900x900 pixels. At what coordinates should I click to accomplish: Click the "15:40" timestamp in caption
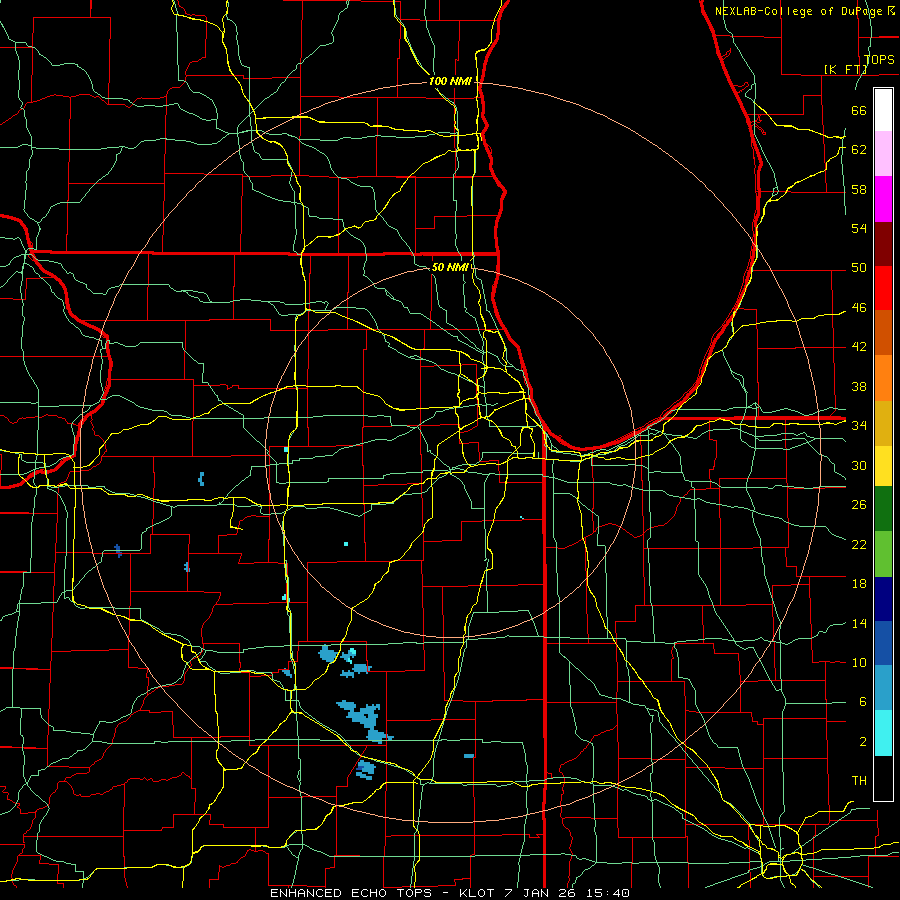tap(608, 893)
